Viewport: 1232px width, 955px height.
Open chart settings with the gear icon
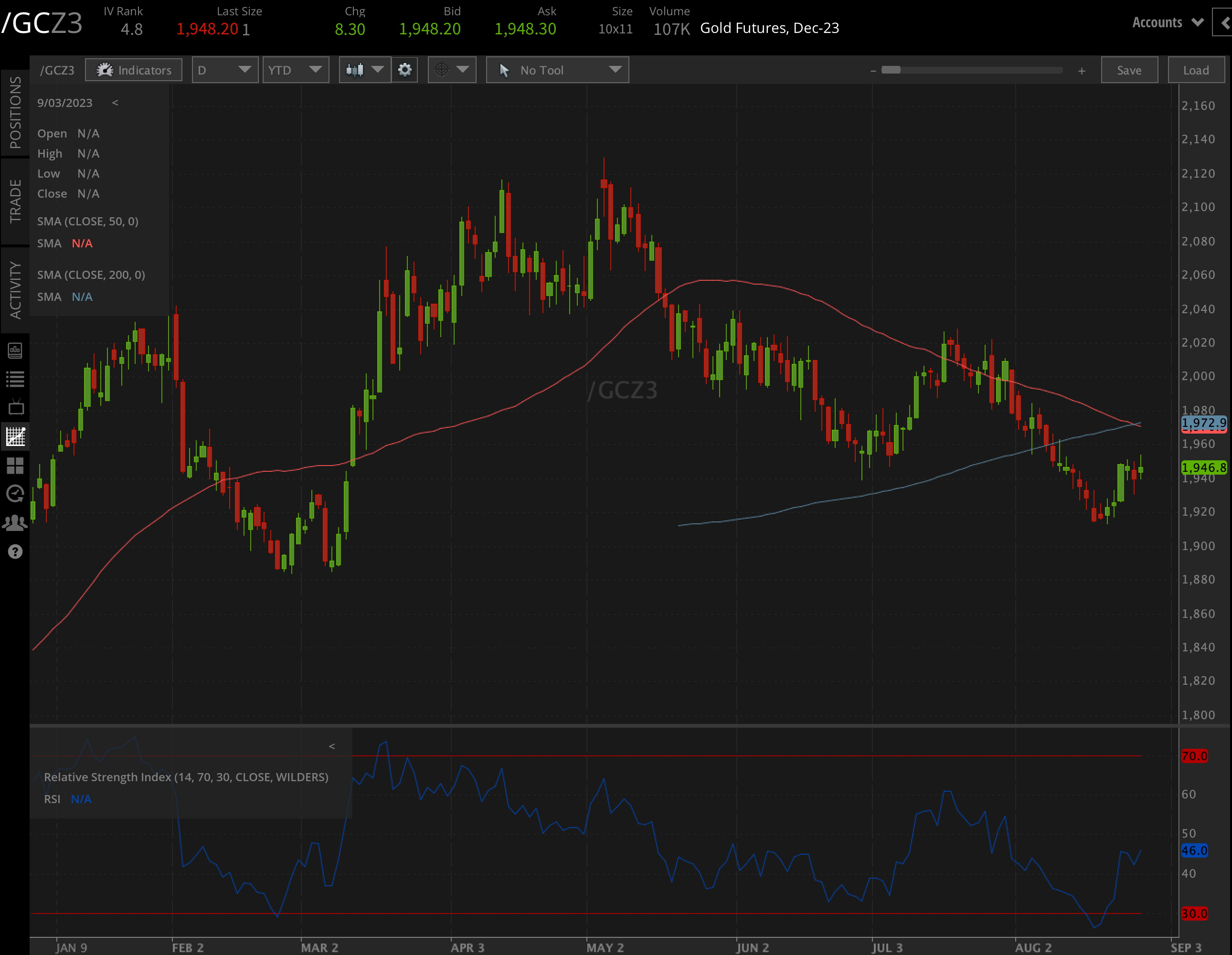[x=404, y=70]
